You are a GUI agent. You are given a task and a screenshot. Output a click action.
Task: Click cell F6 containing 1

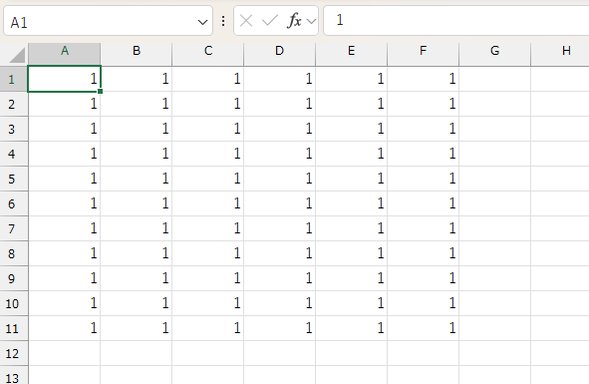pos(423,204)
